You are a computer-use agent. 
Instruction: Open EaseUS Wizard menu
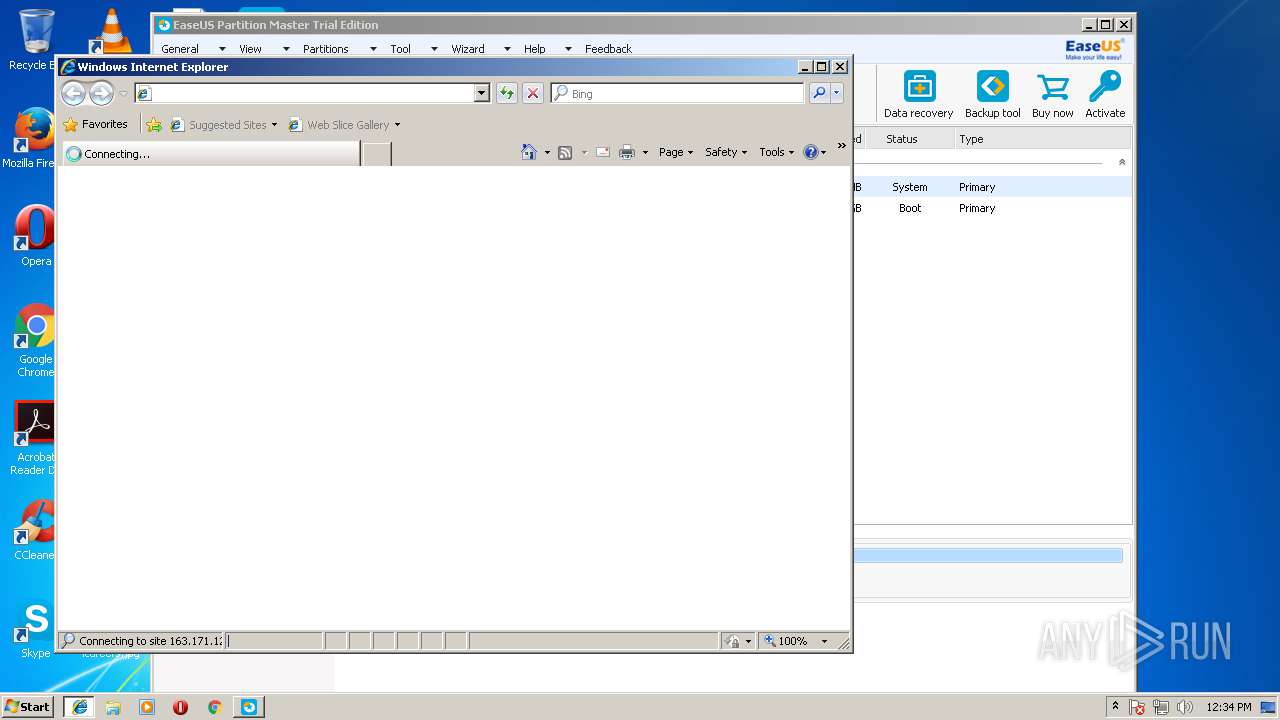467,49
